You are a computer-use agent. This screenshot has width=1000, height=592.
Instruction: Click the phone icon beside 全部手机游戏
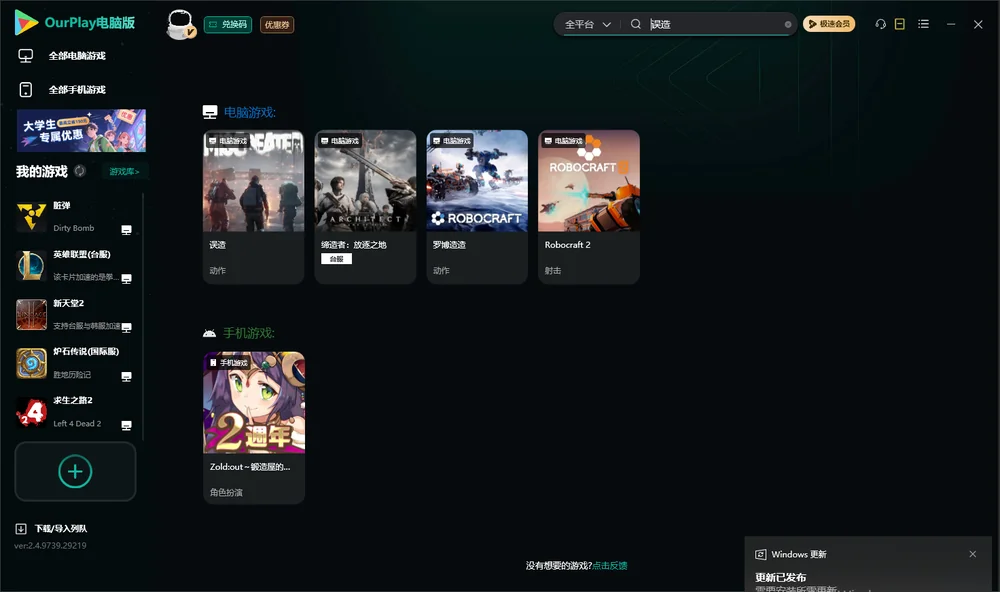[26, 89]
